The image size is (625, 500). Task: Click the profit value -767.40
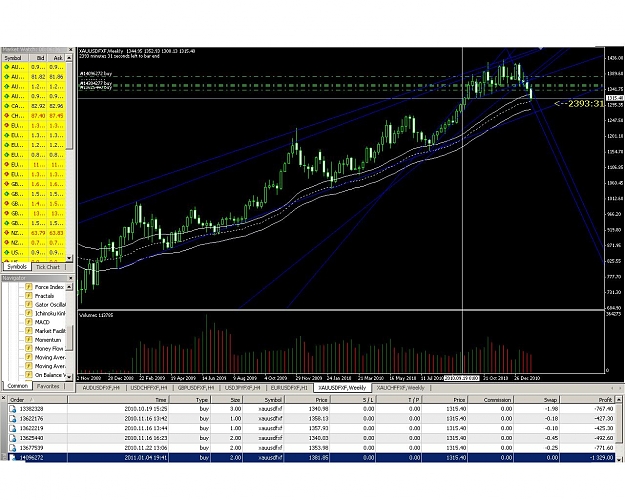coord(603,409)
